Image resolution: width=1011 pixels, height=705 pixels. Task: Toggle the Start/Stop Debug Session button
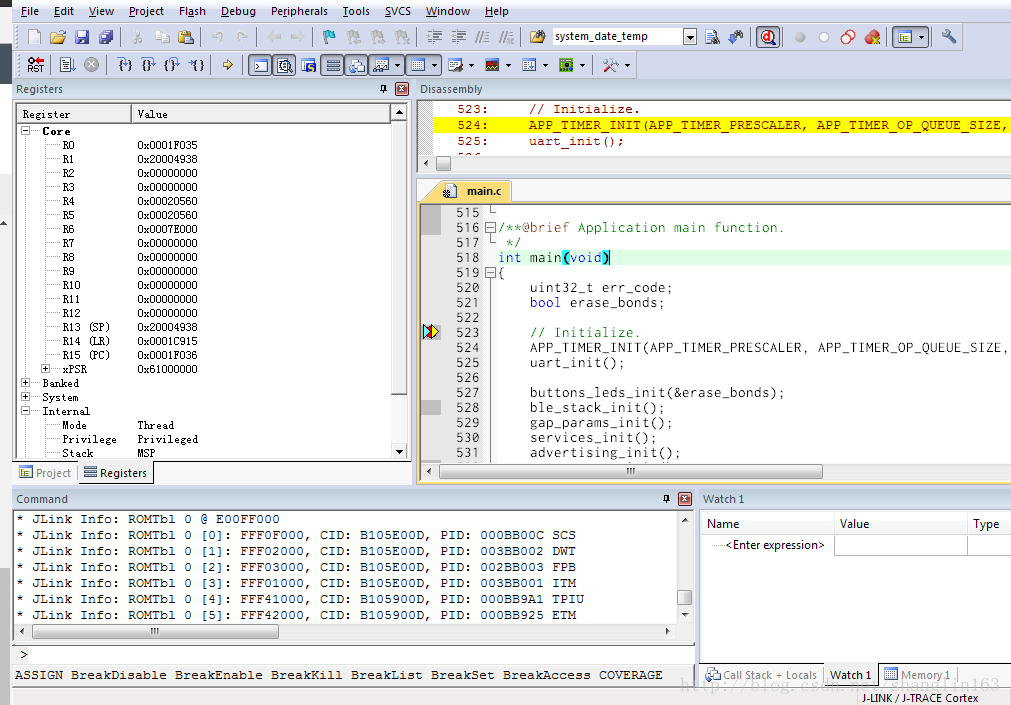768,37
